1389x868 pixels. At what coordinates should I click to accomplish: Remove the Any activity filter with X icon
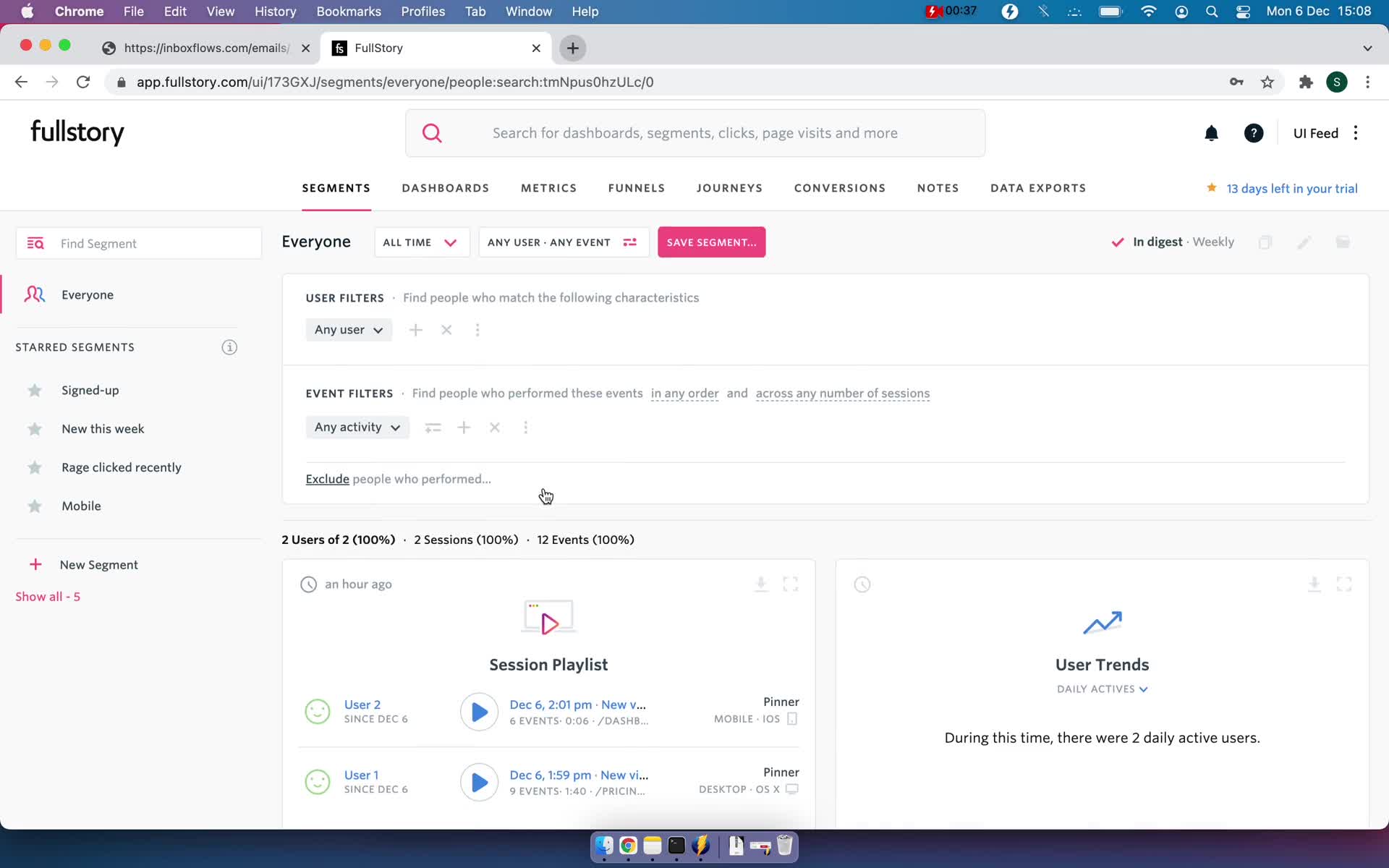(495, 427)
